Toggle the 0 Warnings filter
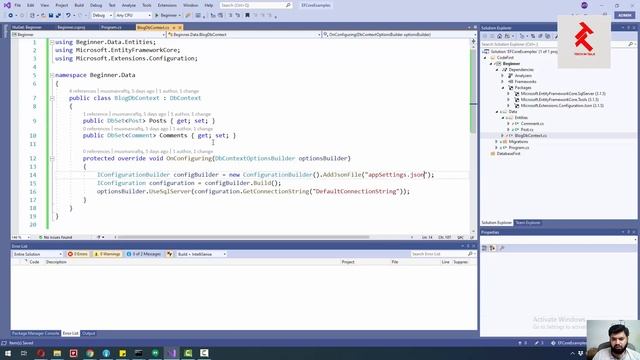This screenshot has width=640, height=360. [x=107, y=254]
